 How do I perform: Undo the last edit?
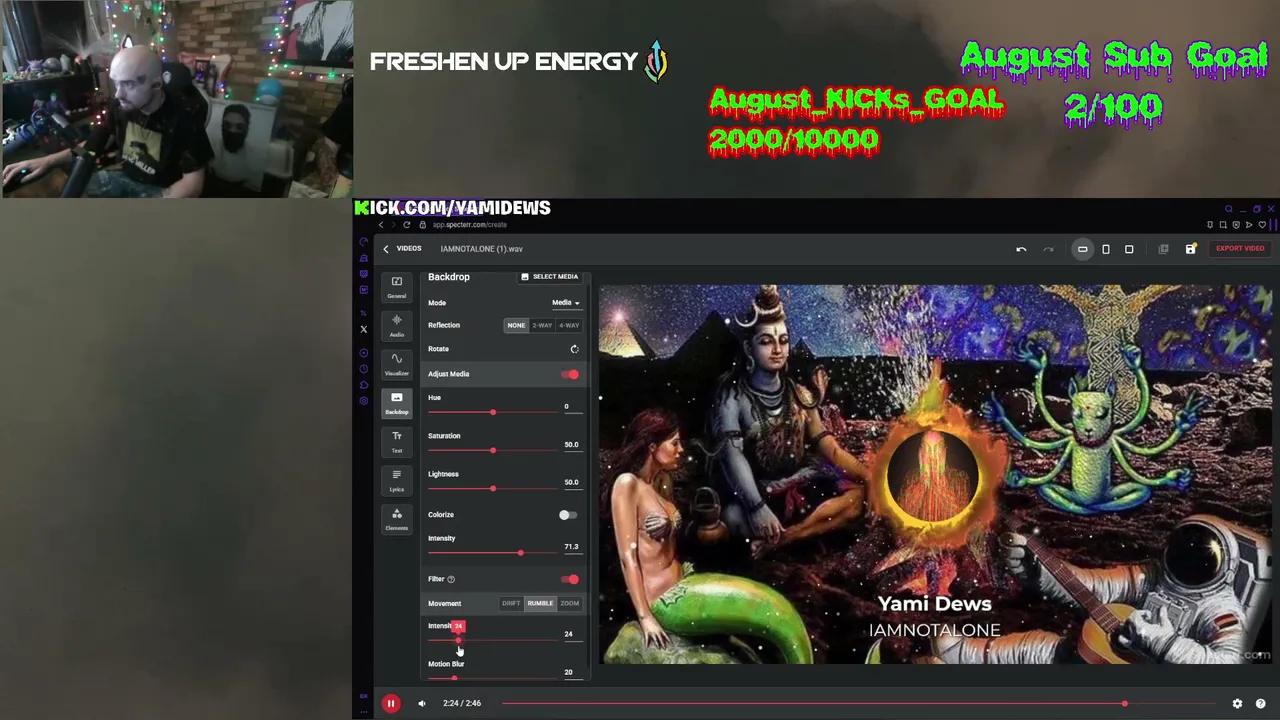(1021, 249)
